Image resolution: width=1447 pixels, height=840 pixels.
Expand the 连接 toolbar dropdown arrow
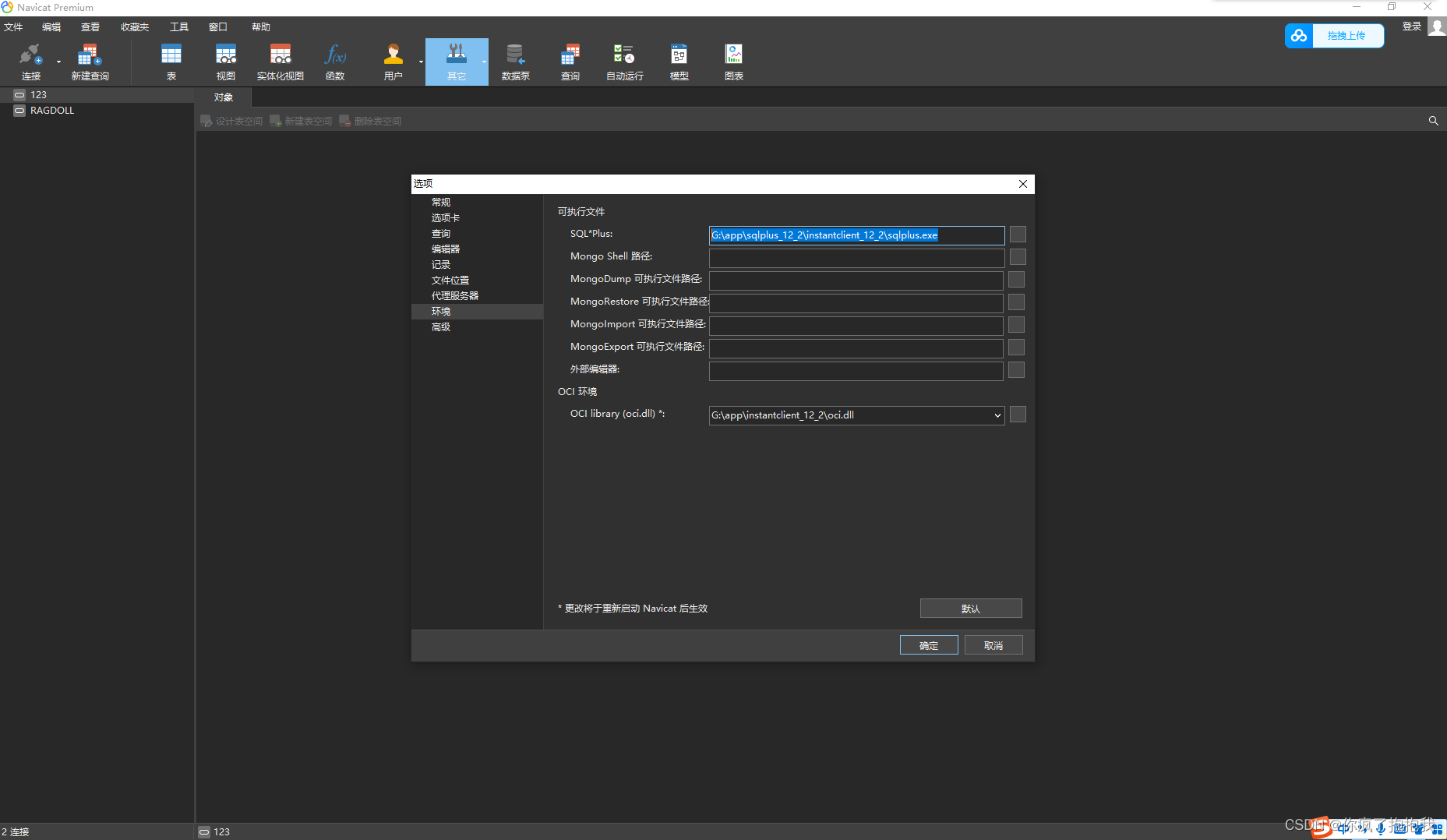point(58,62)
